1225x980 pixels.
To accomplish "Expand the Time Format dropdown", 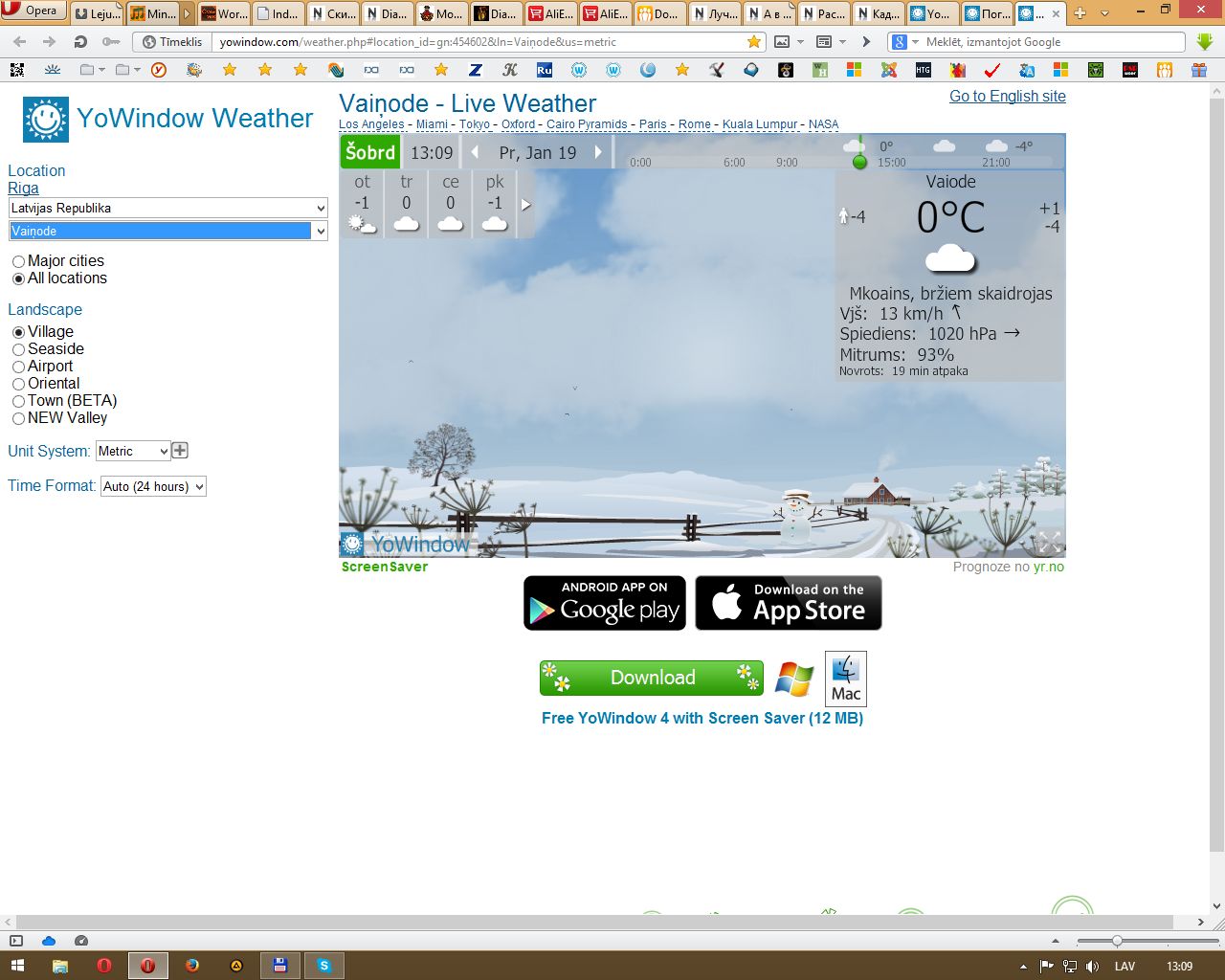I will [153, 486].
